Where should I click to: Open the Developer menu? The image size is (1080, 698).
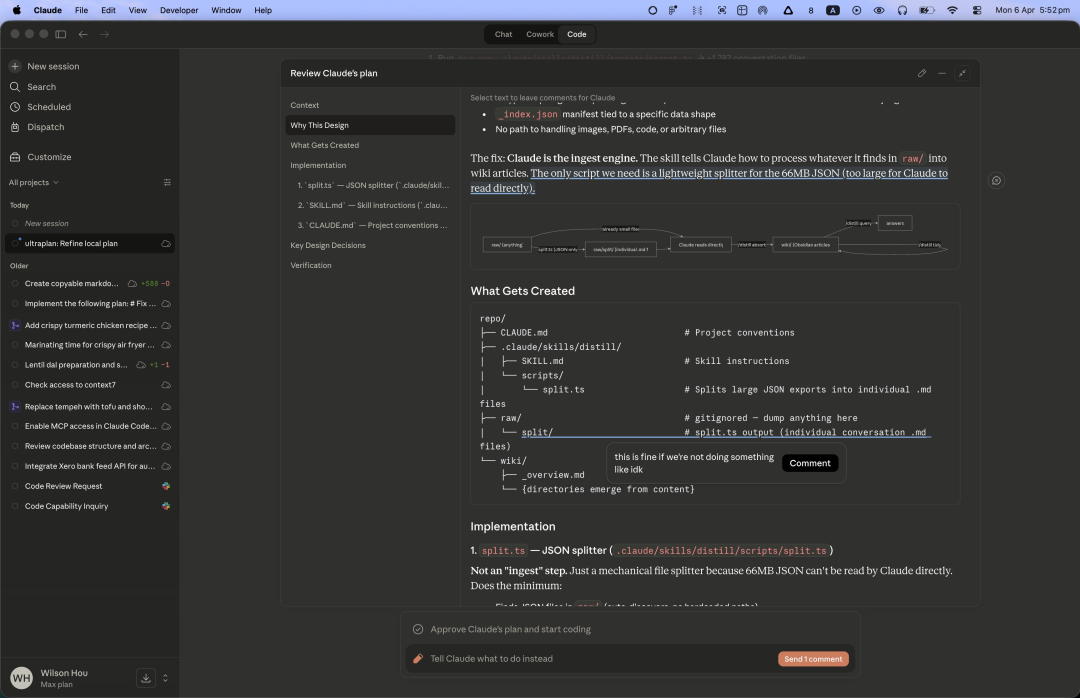179,10
